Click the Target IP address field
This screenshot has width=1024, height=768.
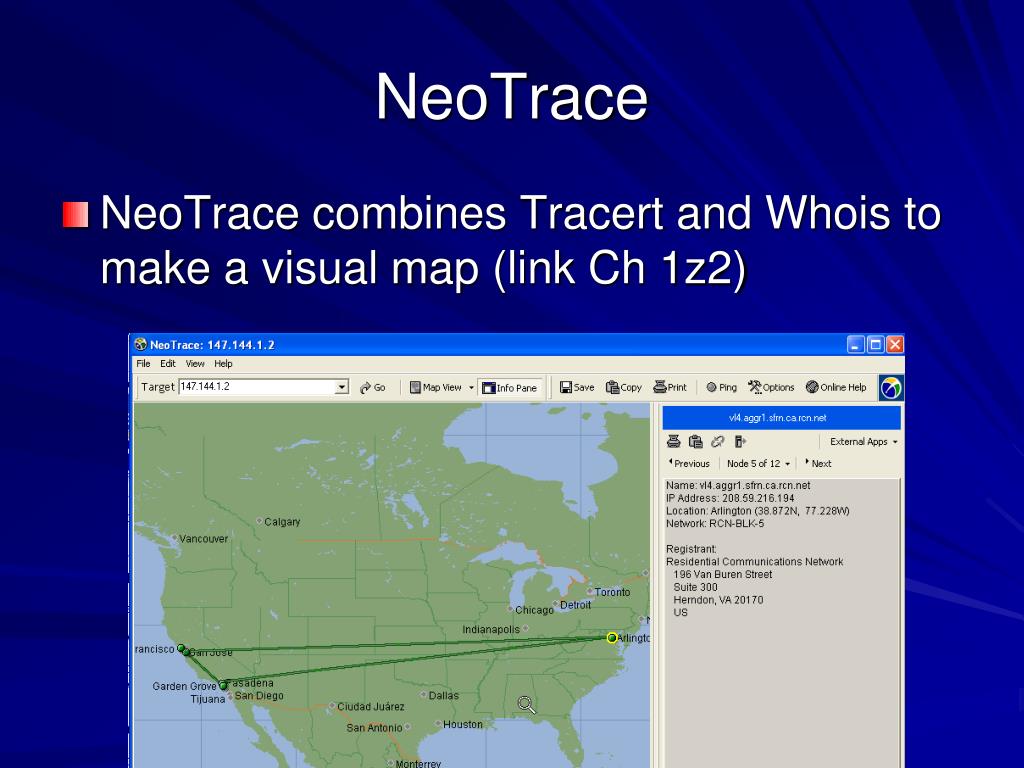click(x=257, y=387)
